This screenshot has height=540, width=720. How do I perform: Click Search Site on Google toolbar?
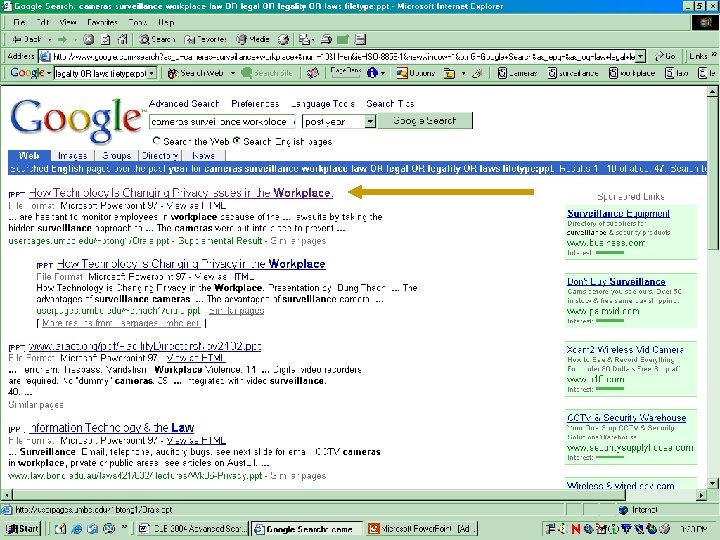pos(267,73)
